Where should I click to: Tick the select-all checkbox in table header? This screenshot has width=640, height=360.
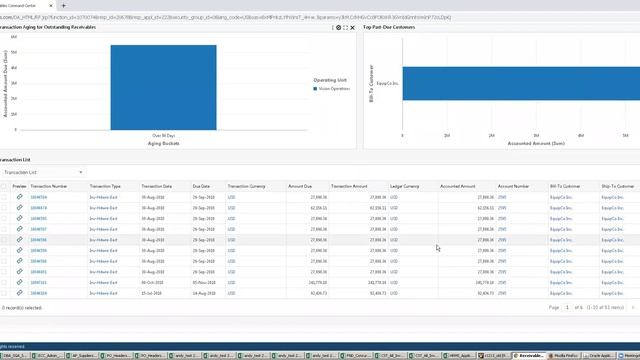coord(4,187)
